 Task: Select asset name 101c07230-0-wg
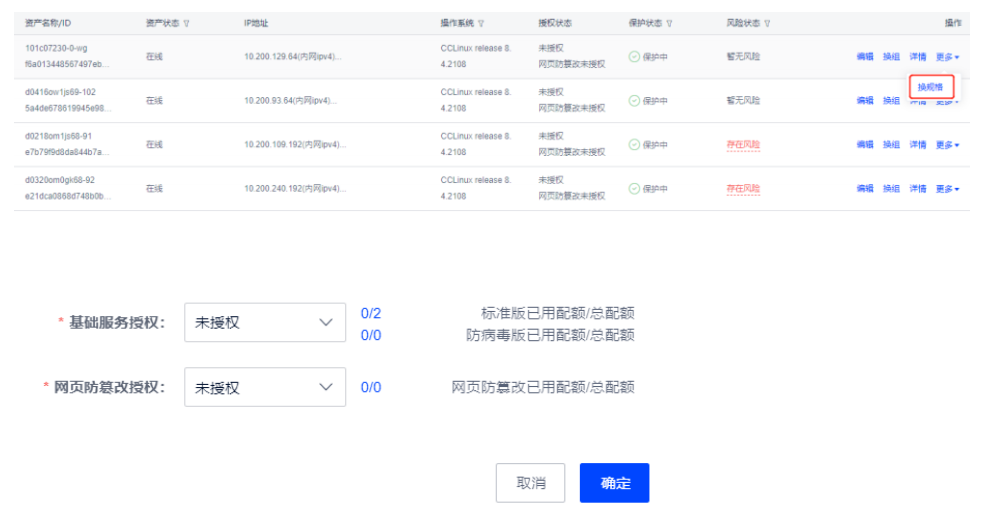pyautogui.click(x=56, y=48)
